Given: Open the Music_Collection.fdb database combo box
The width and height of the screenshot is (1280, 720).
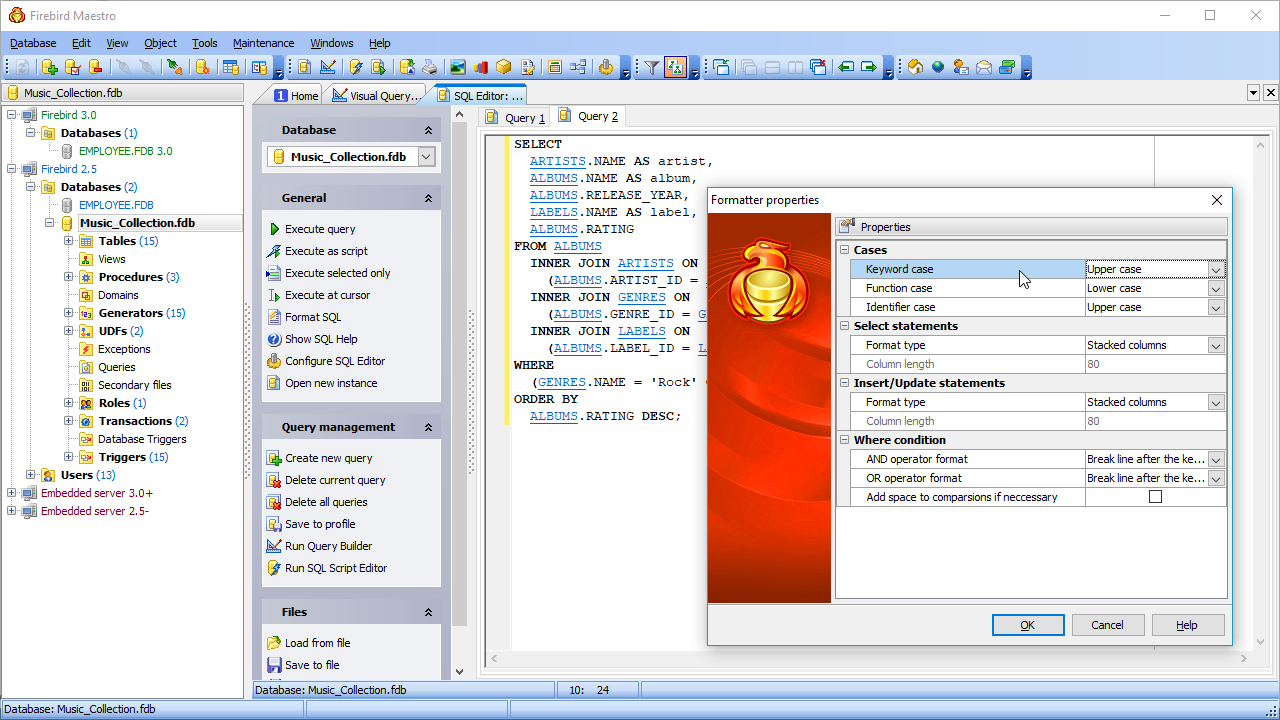Looking at the screenshot, I should [x=426, y=157].
